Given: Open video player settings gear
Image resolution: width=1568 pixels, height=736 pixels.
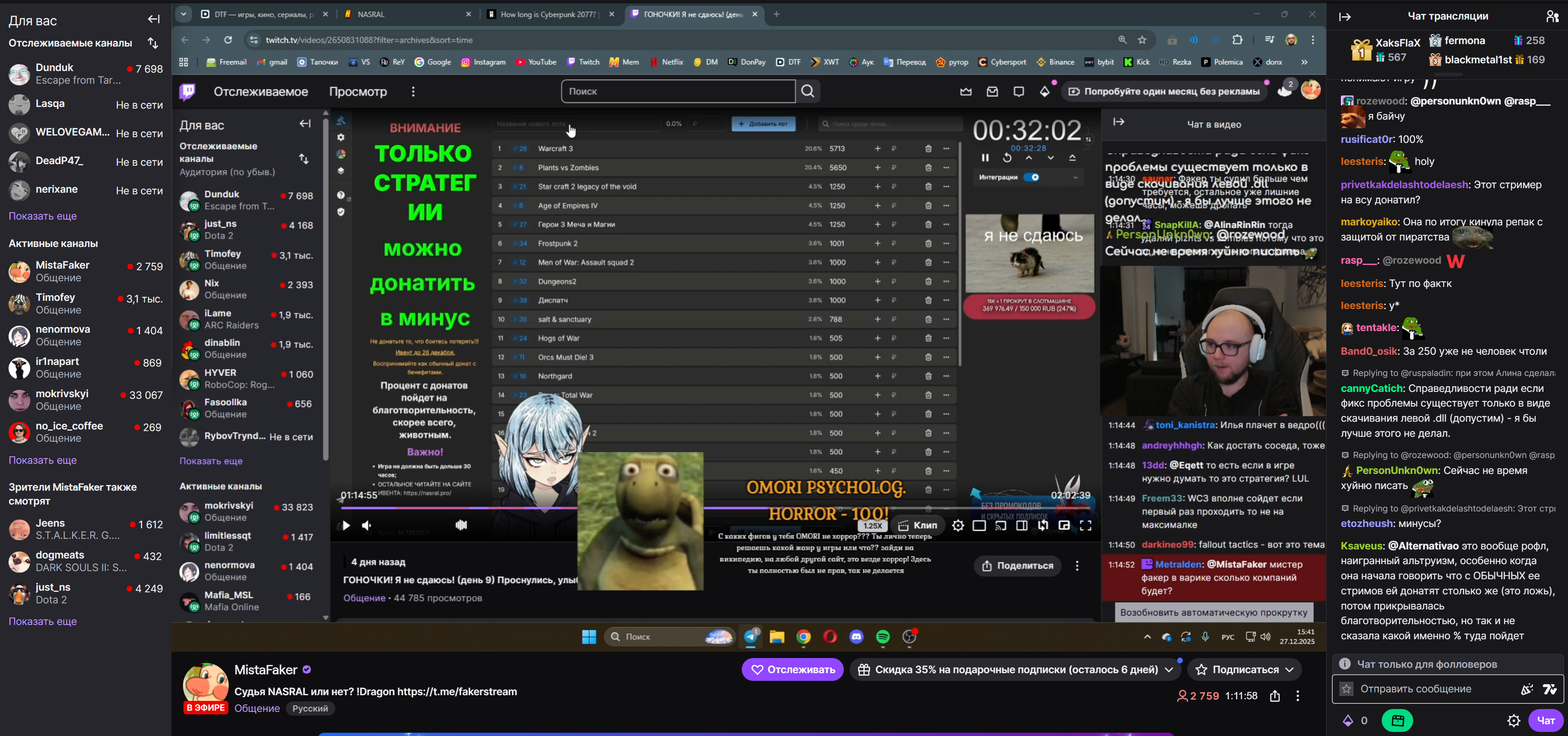Looking at the screenshot, I should point(957,525).
